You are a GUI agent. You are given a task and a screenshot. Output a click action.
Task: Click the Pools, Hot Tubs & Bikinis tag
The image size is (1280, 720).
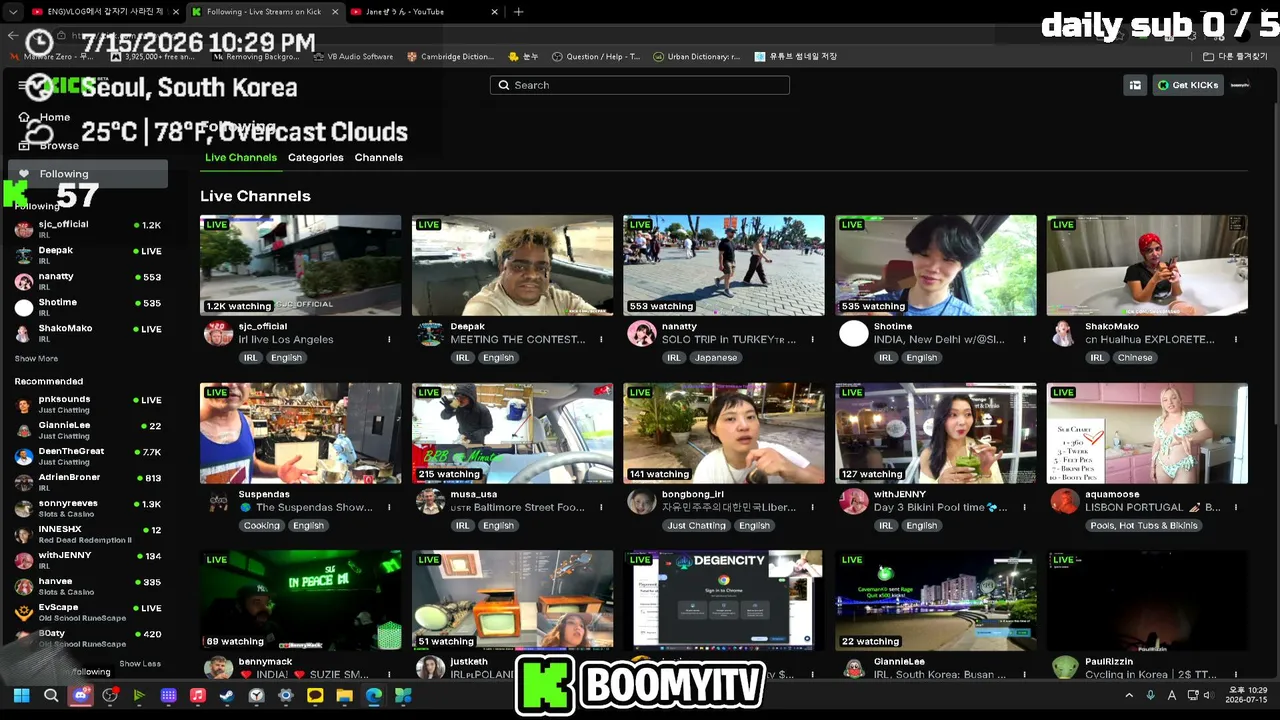[1144, 525]
